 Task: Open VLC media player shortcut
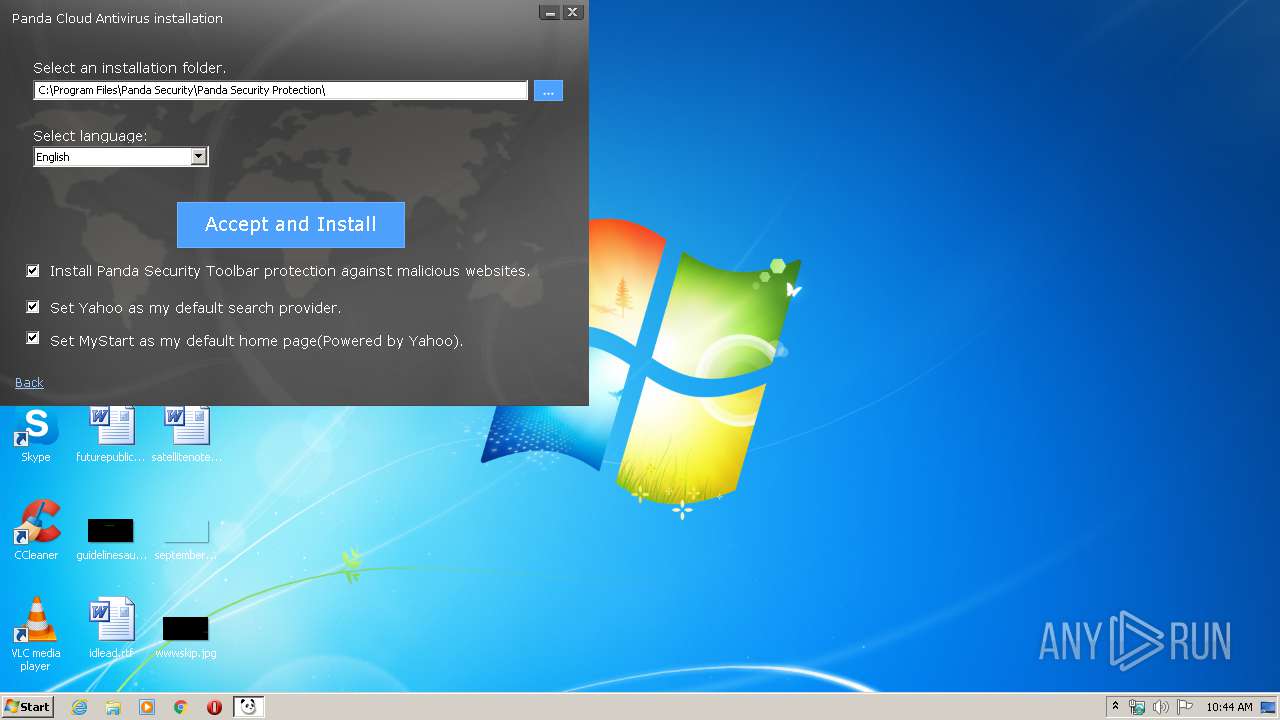(36, 632)
